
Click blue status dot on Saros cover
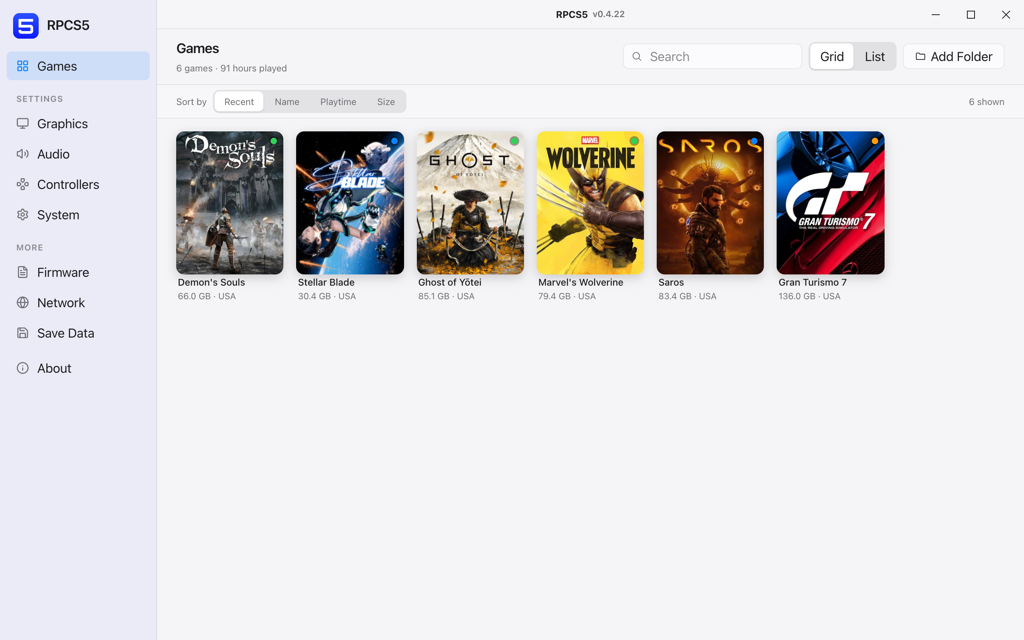click(x=754, y=141)
